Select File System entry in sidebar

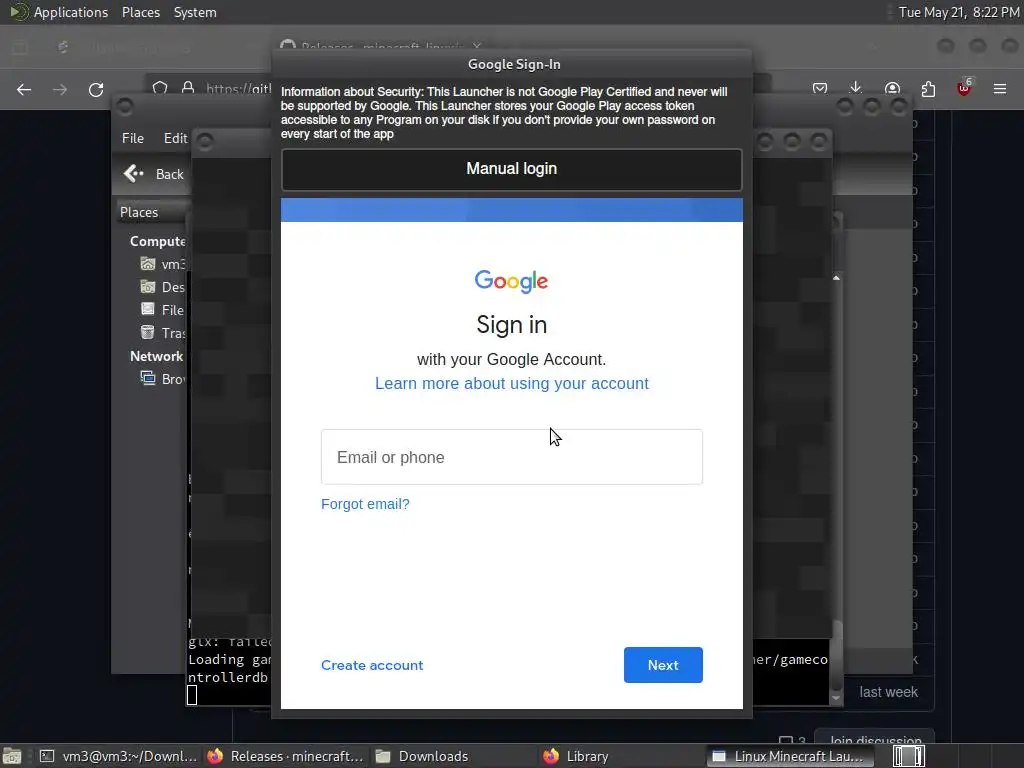click(x=163, y=310)
